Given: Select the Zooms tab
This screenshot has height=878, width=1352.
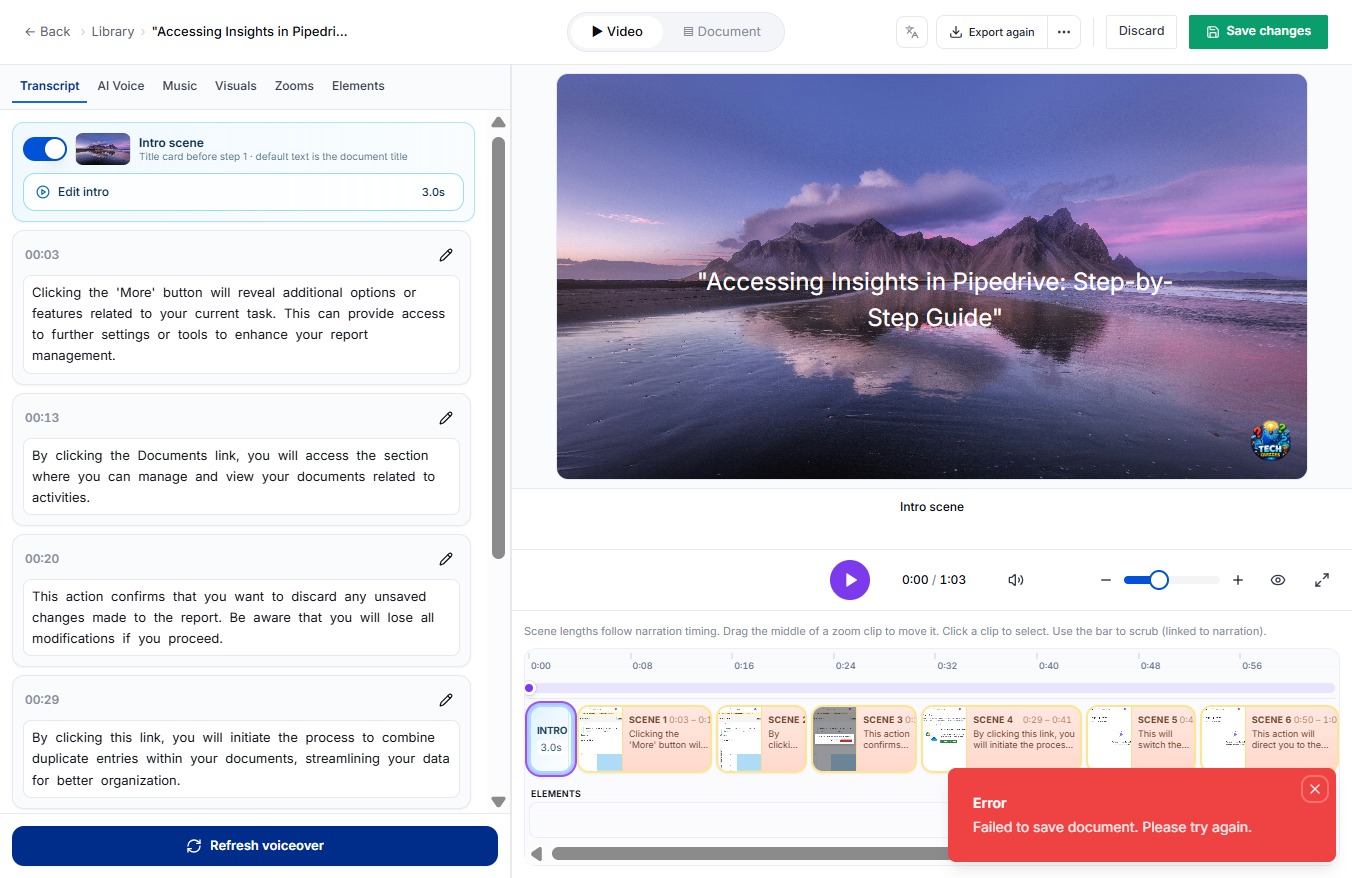Looking at the screenshot, I should tap(294, 86).
